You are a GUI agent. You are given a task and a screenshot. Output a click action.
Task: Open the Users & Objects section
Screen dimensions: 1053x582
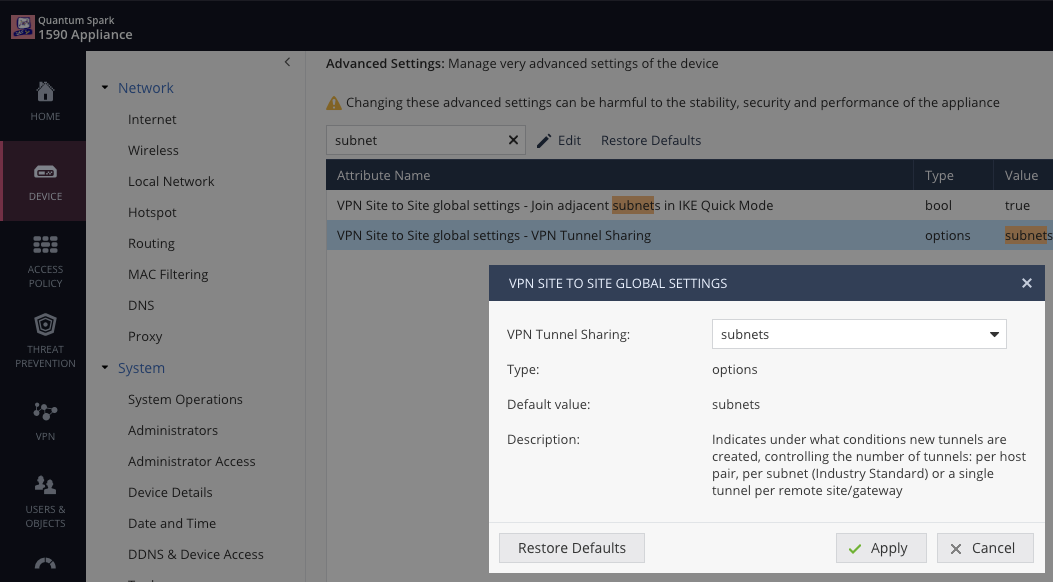tap(44, 496)
